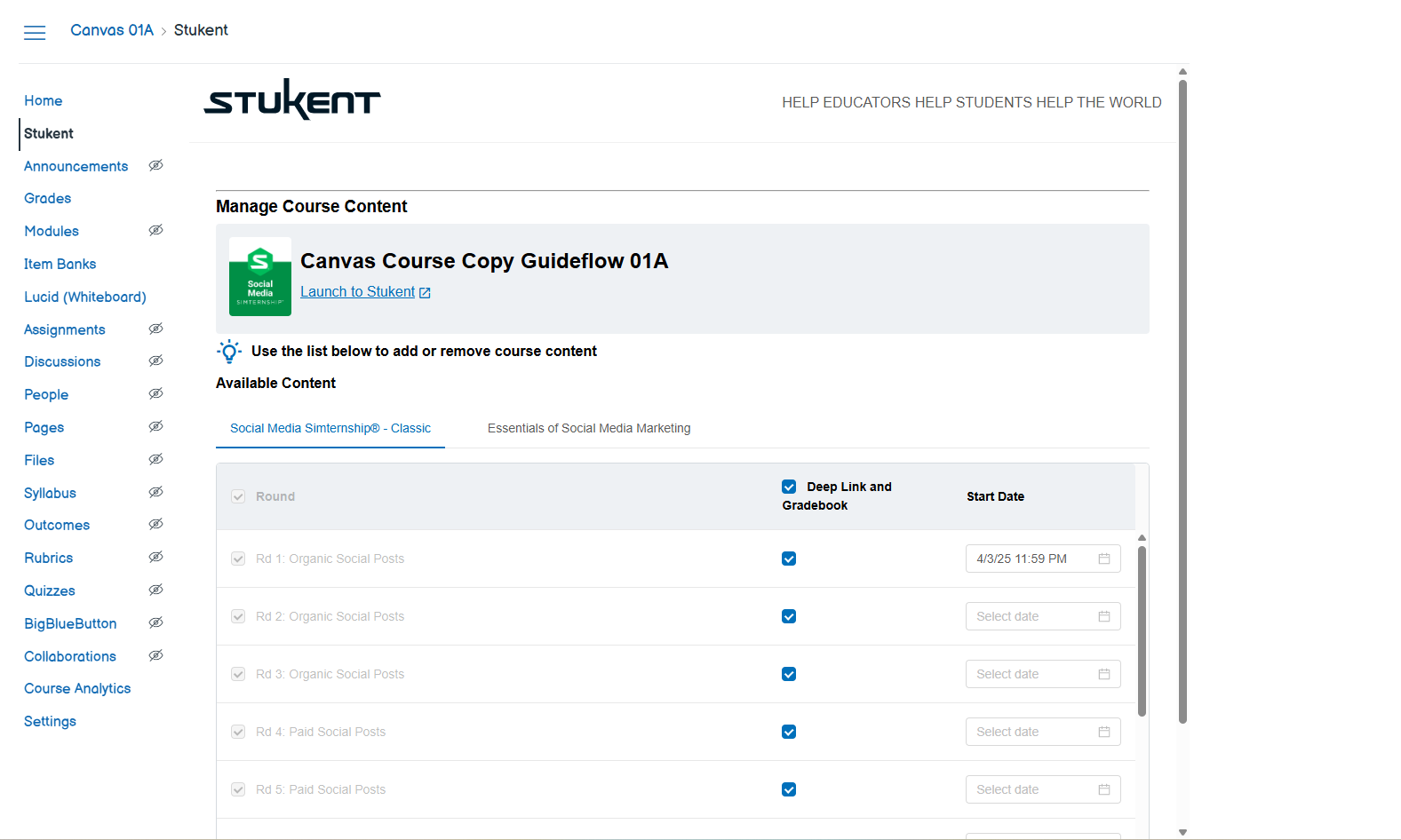Screen dimensions: 1401x840
Task: Click calendar icon in Rd 1 start date
Action: (1104, 559)
